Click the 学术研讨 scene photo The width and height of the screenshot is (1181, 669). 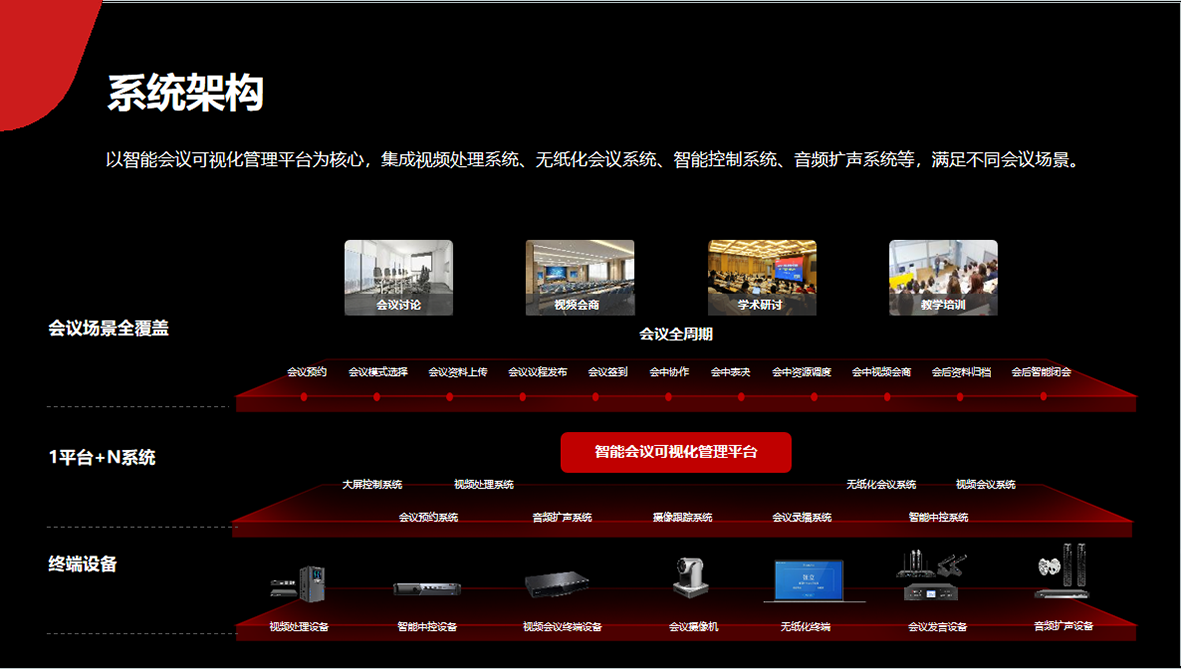coord(762,277)
